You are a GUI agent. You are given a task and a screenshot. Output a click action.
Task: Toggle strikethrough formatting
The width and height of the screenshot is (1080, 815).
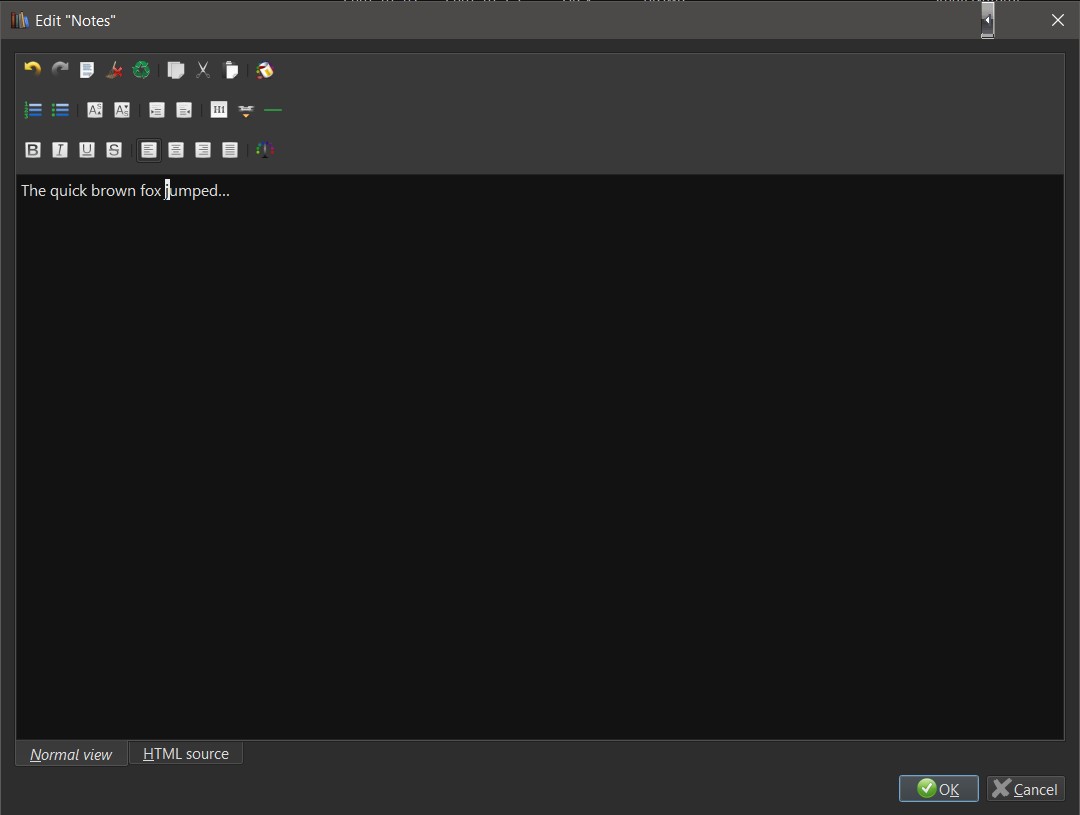pyautogui.click(x=114, y=149)
